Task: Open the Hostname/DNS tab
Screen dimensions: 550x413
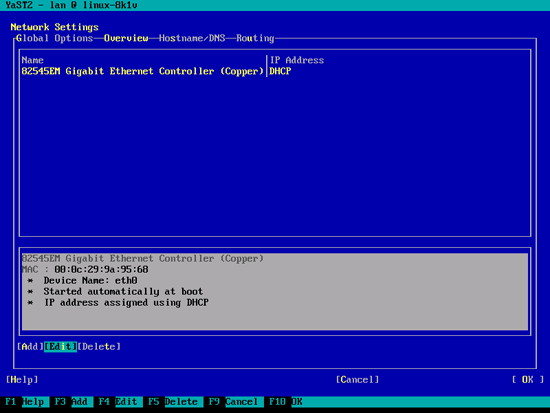Action: [192, 38]
